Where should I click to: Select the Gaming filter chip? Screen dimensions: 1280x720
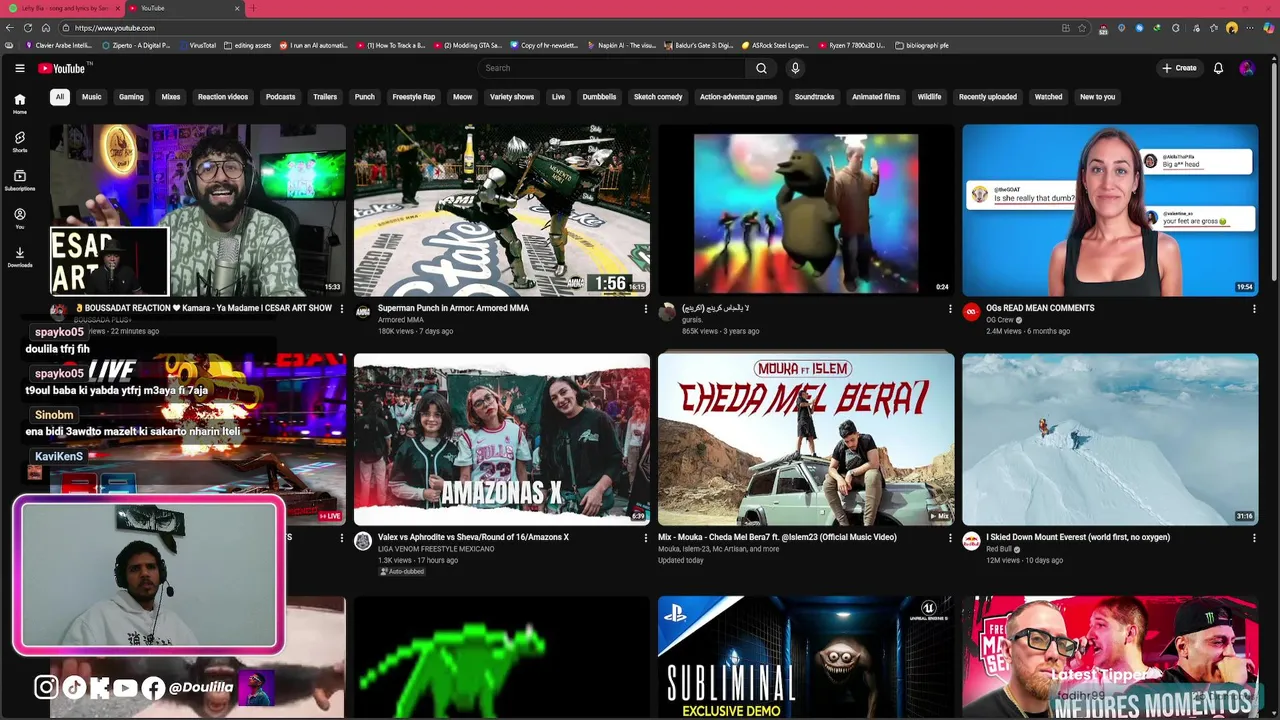point(131,97)
